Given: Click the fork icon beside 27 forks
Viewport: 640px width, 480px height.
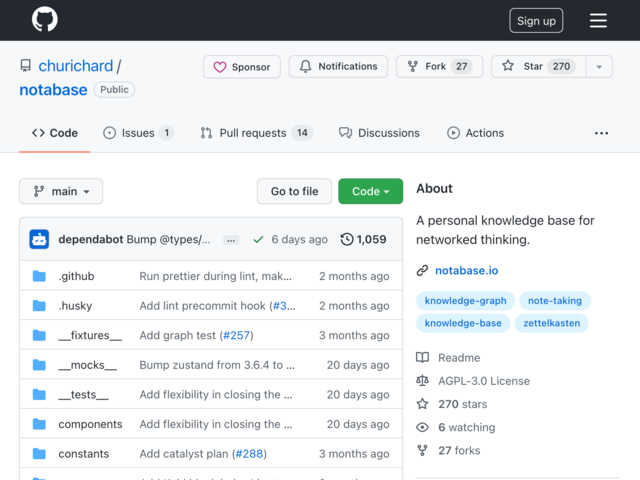Looking at the screenshot, I should point(422,451).
